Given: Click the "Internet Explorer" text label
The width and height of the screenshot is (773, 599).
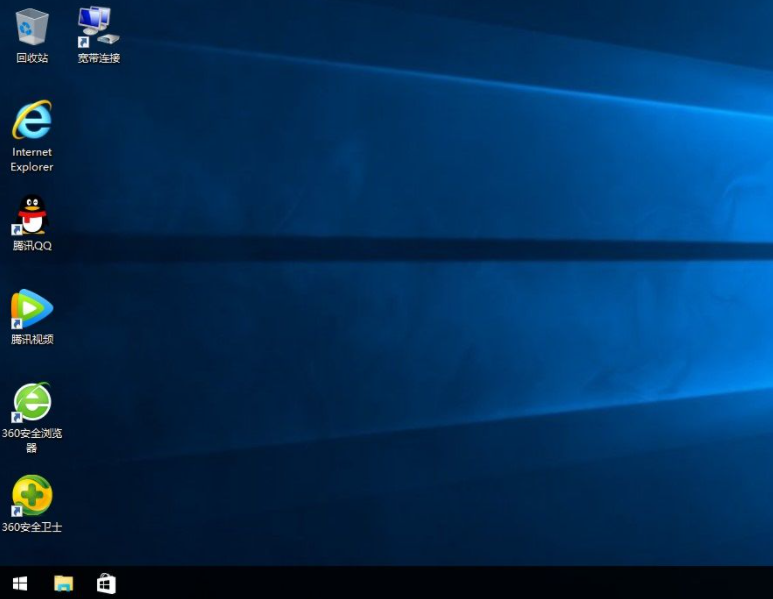Looking at the screenshot, I should click(x=32, y=160).
